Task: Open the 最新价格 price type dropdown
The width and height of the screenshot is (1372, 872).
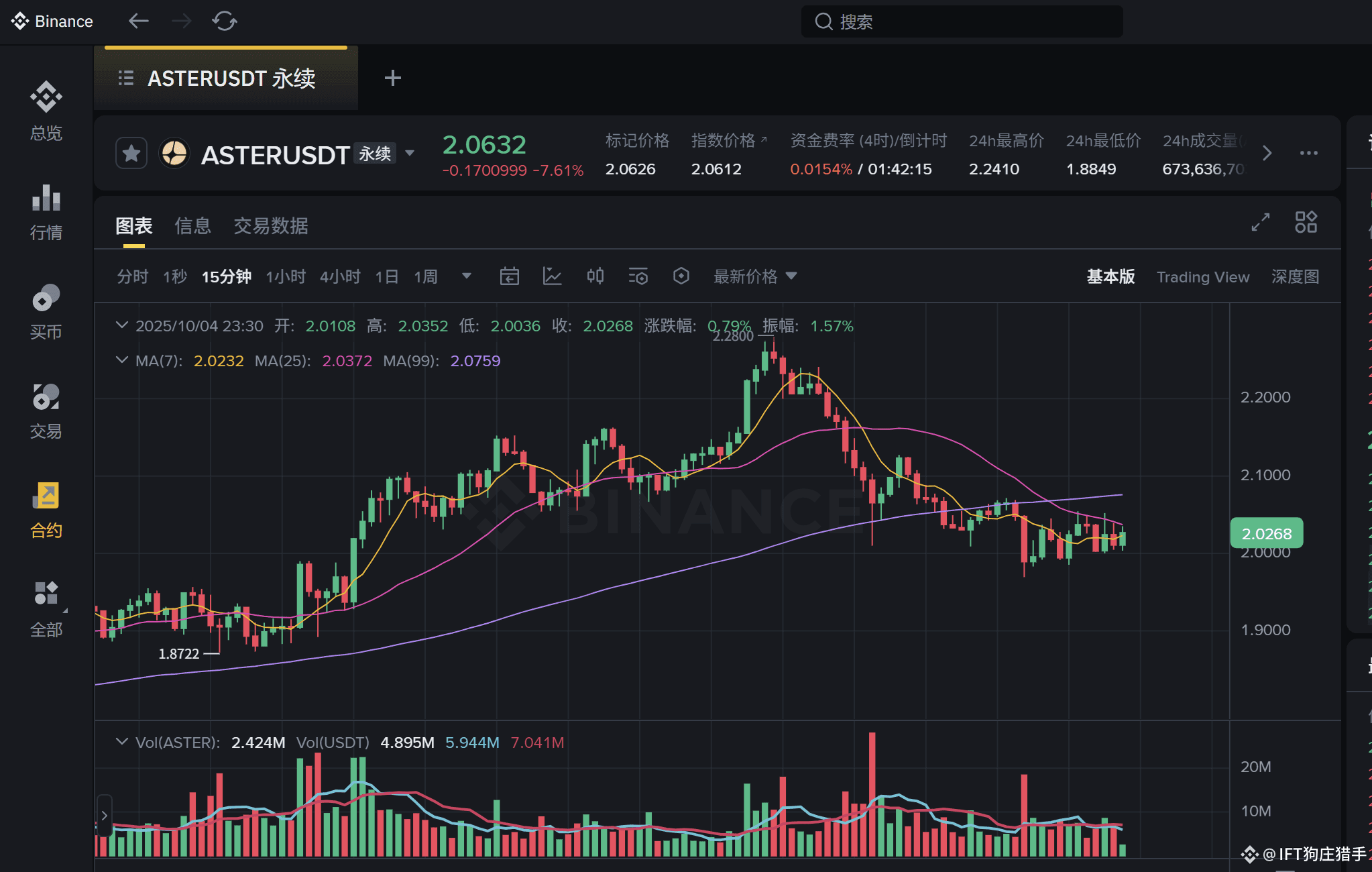Action: coord(754,276)
